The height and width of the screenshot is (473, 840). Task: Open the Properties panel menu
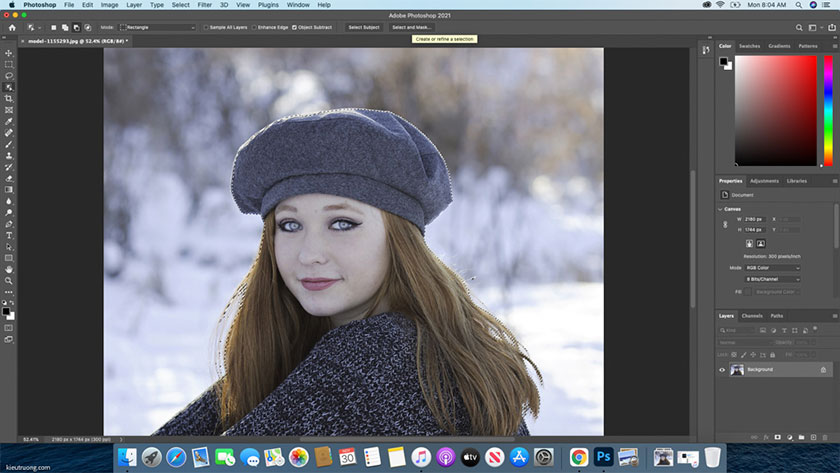835,181
